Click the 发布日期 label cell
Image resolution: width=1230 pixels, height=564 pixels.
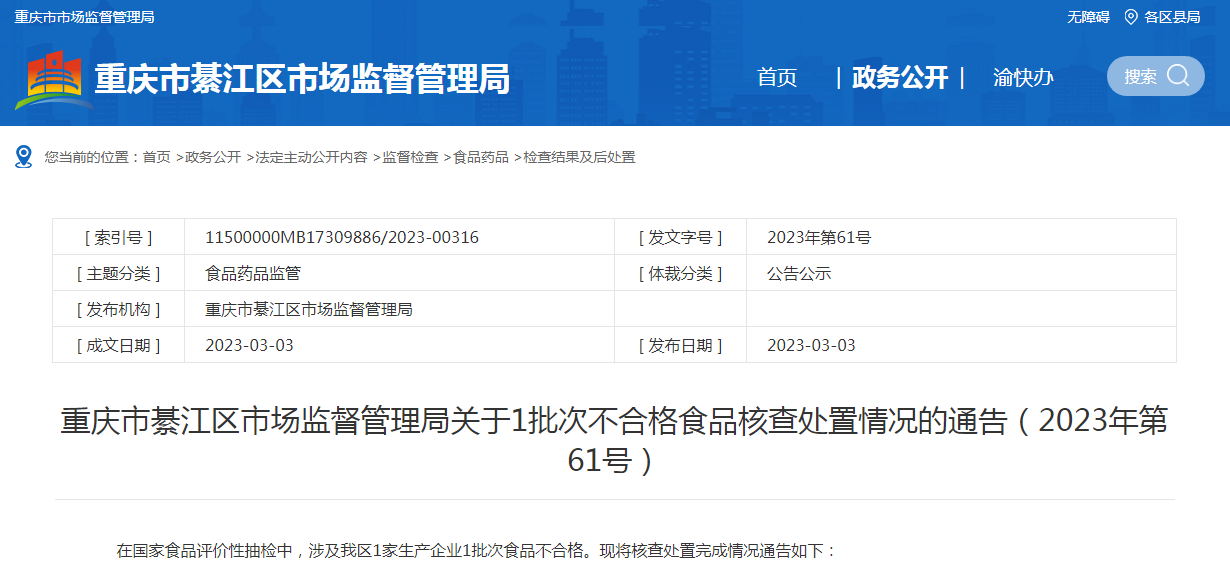click(x=681, y=345)
